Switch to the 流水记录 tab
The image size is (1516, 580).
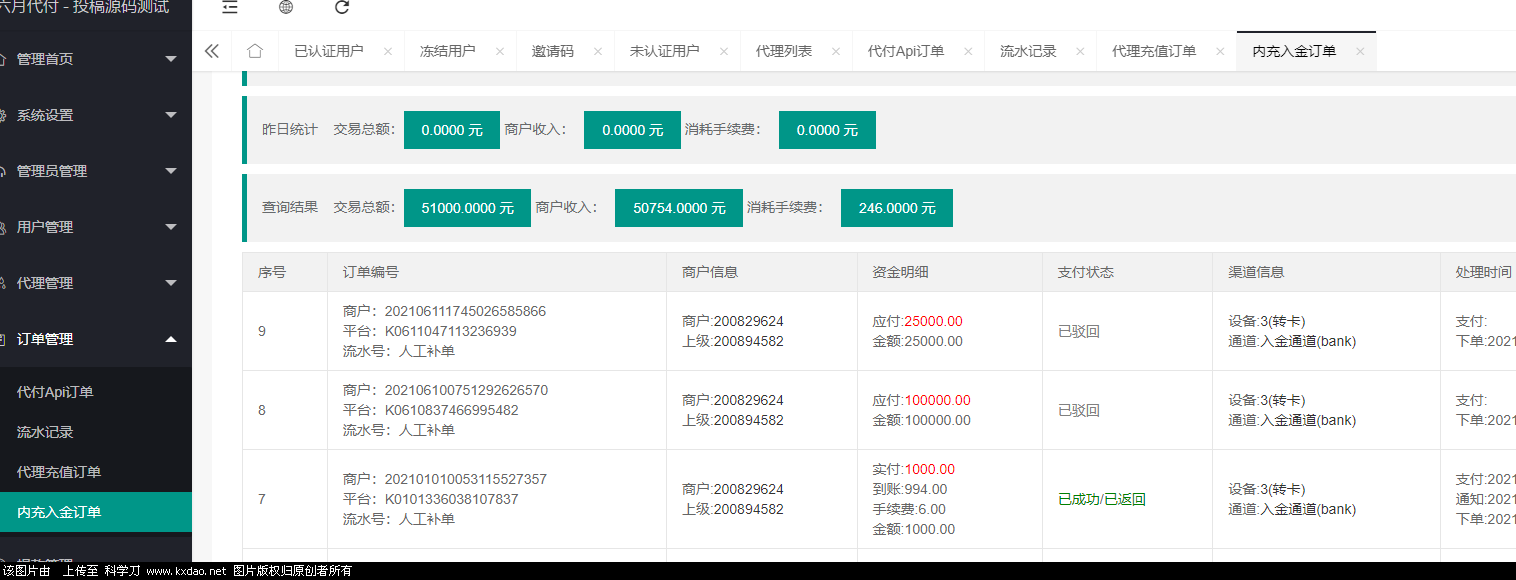(x=1028, y=51)
